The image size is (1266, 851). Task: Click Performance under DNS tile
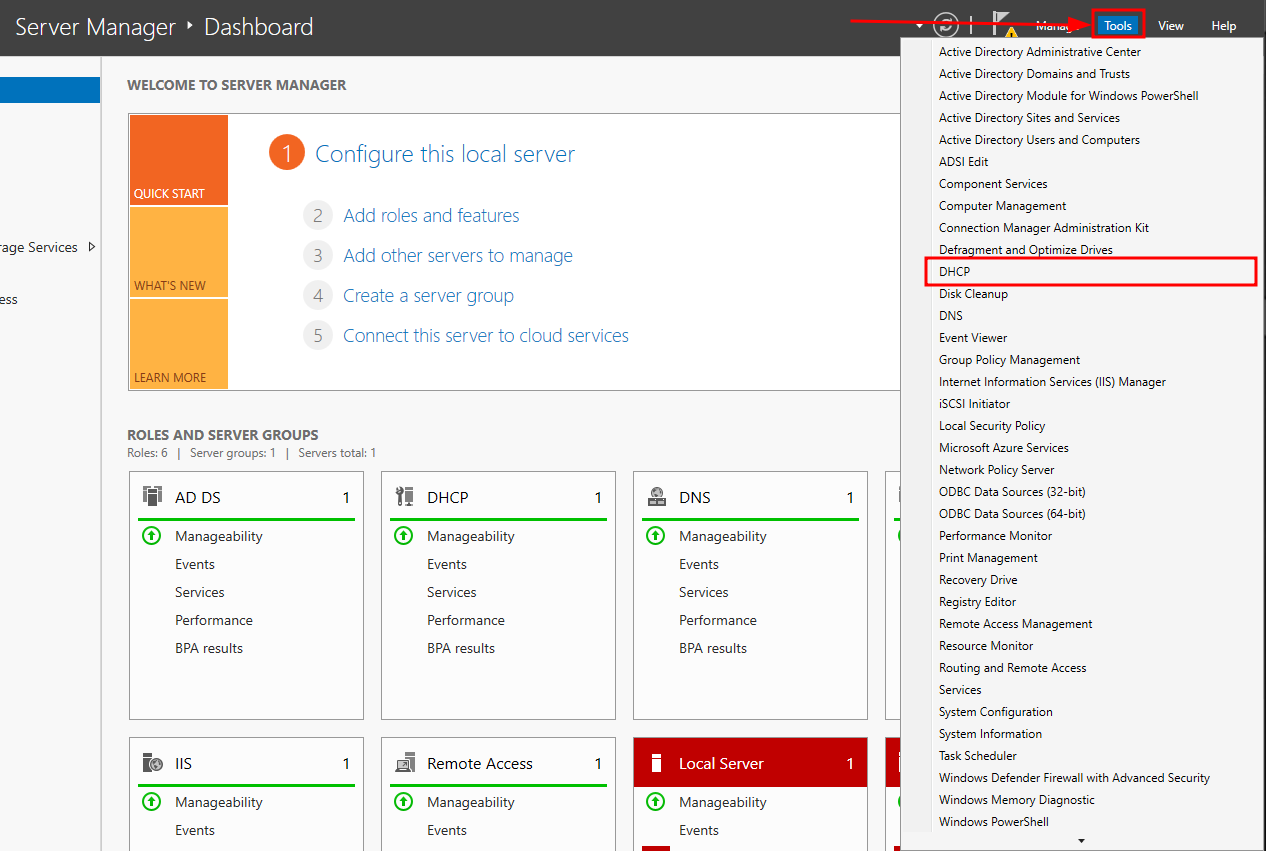click(x=718, y=620)
